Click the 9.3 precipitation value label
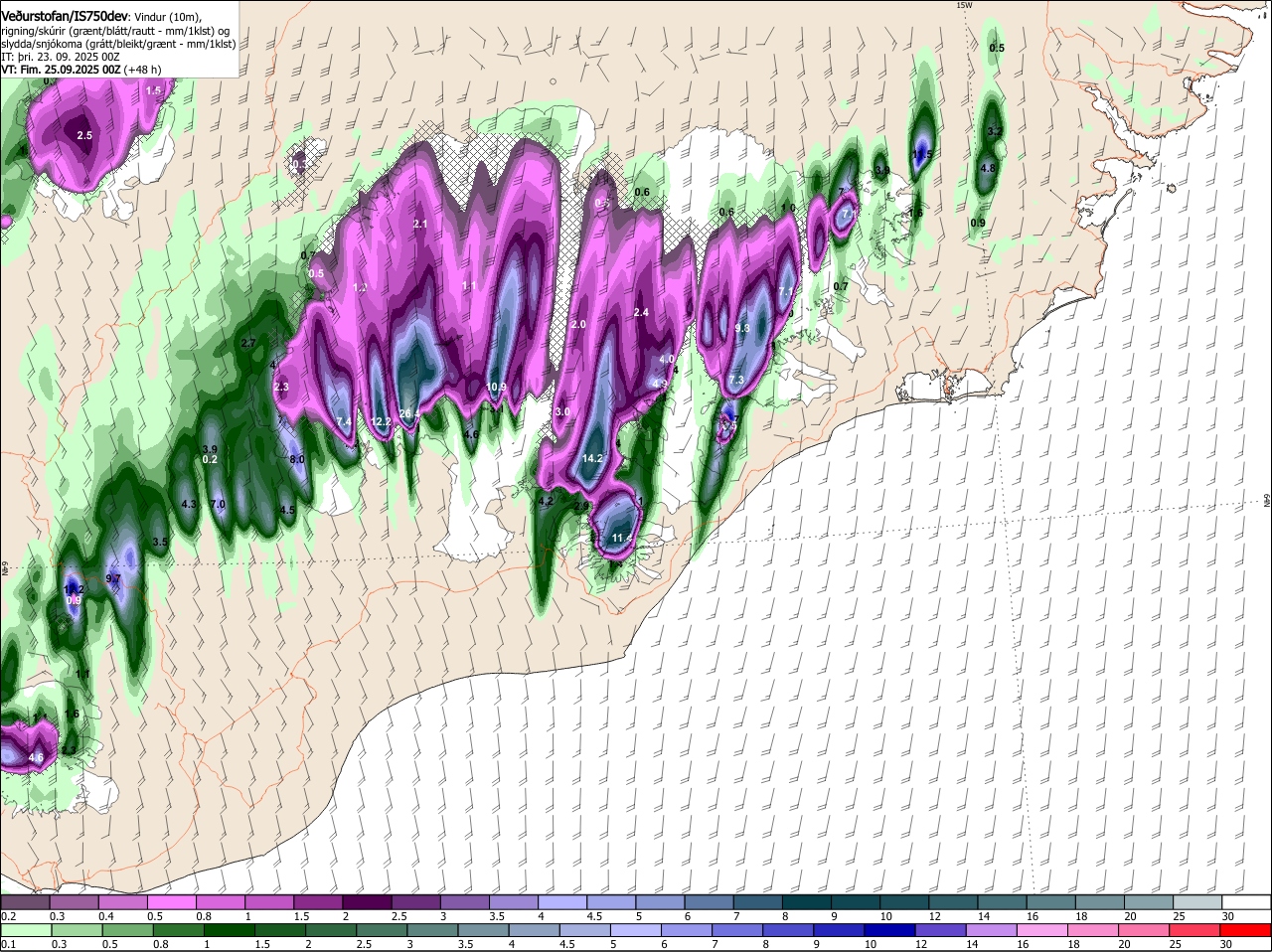Screen dimensions: 1272x952 pos(742,328)
